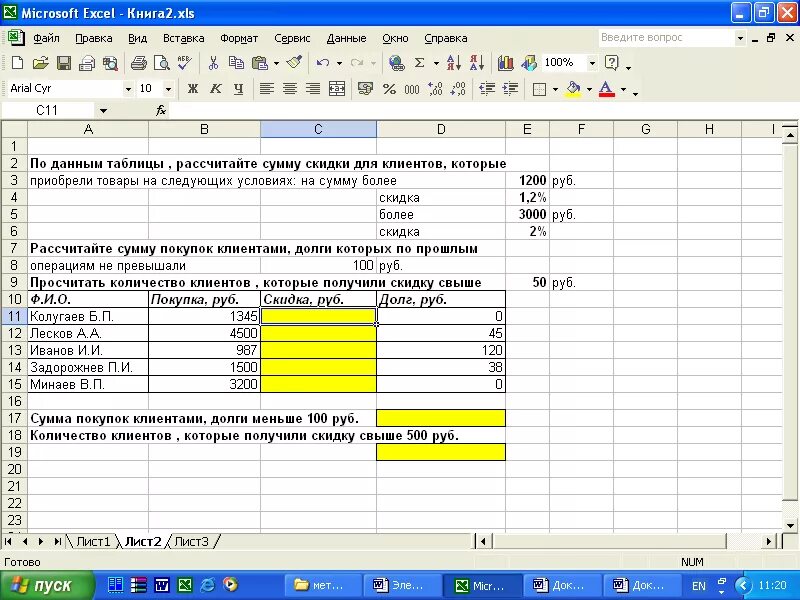Open Print Preview
This screenshot has height=600, width=800.
point(162,63)
